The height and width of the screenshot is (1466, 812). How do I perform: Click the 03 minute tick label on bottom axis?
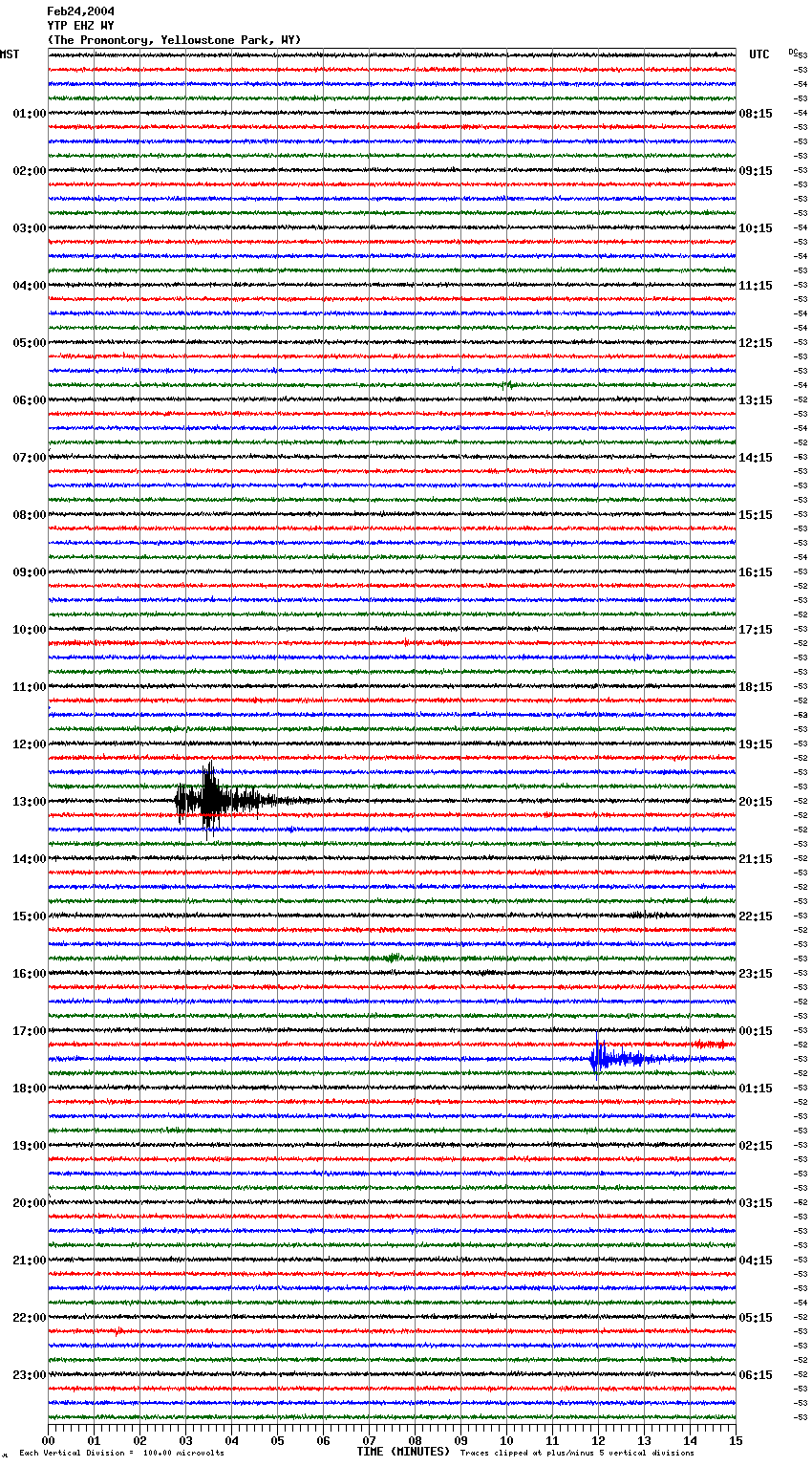[185, 1440]
